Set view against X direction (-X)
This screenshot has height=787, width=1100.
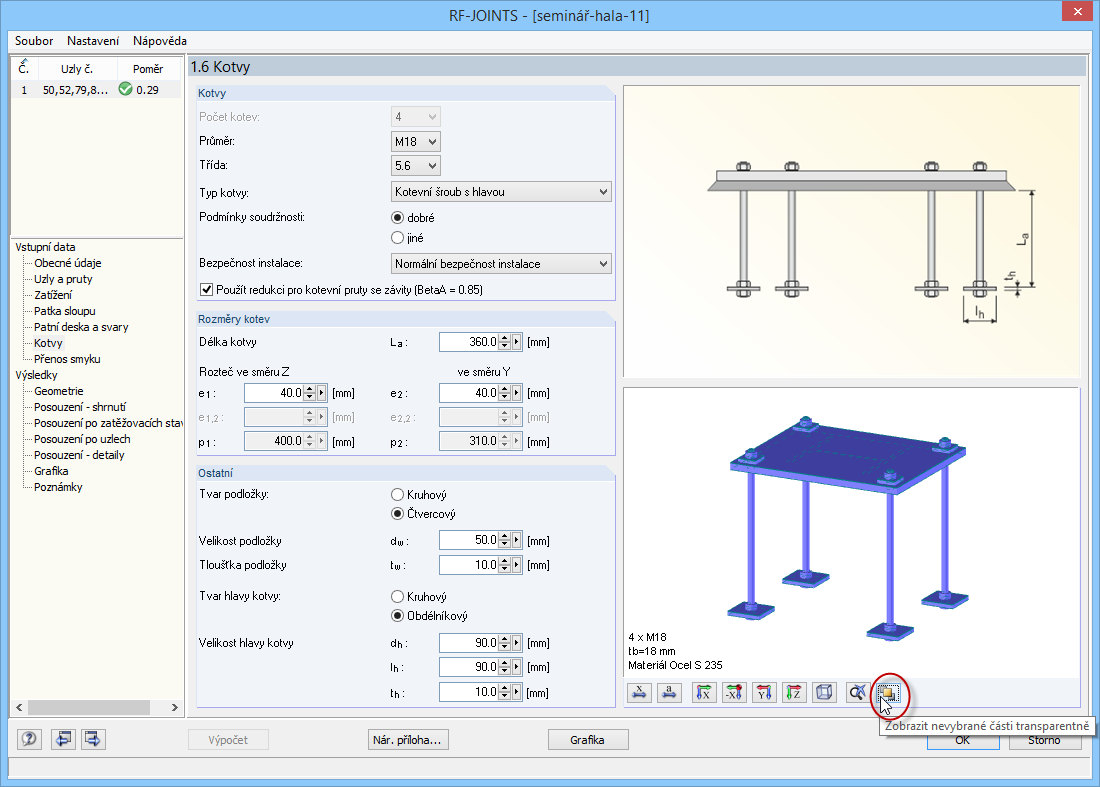[734, 693]
